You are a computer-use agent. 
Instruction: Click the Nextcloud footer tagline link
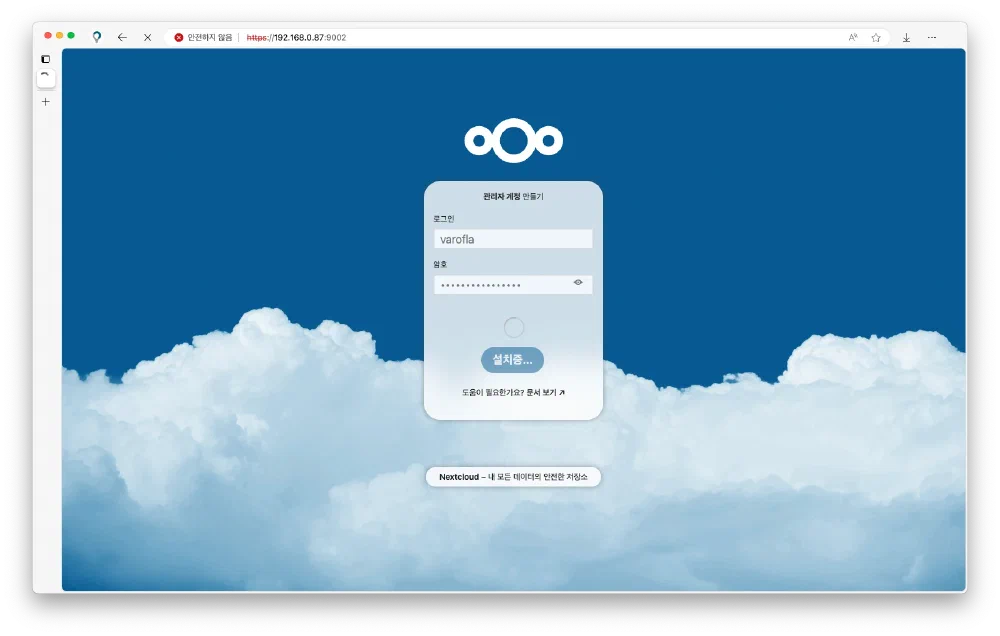coord(513,477)
